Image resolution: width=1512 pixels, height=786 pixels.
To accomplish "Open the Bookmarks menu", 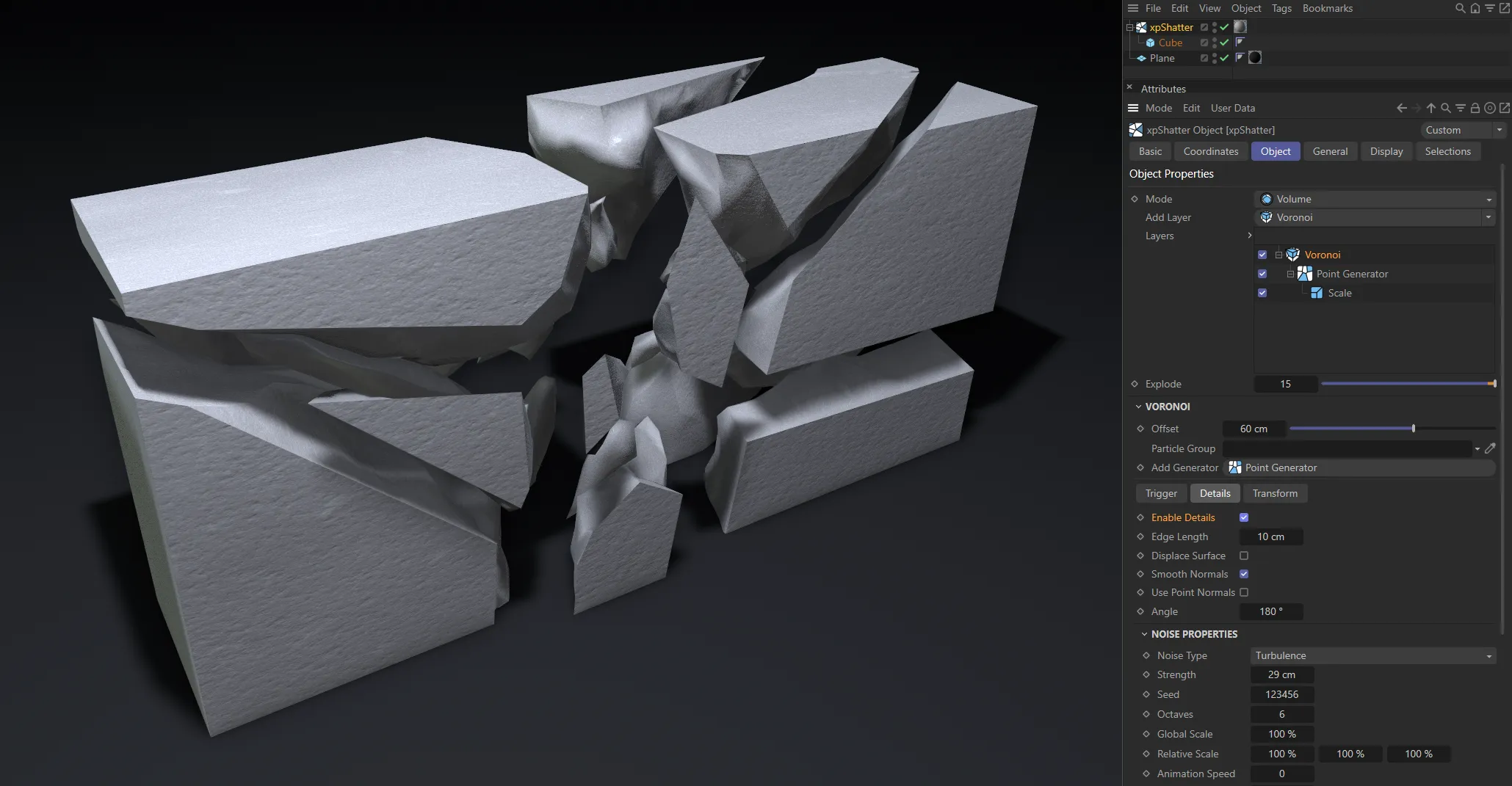I will [1328, 8].
